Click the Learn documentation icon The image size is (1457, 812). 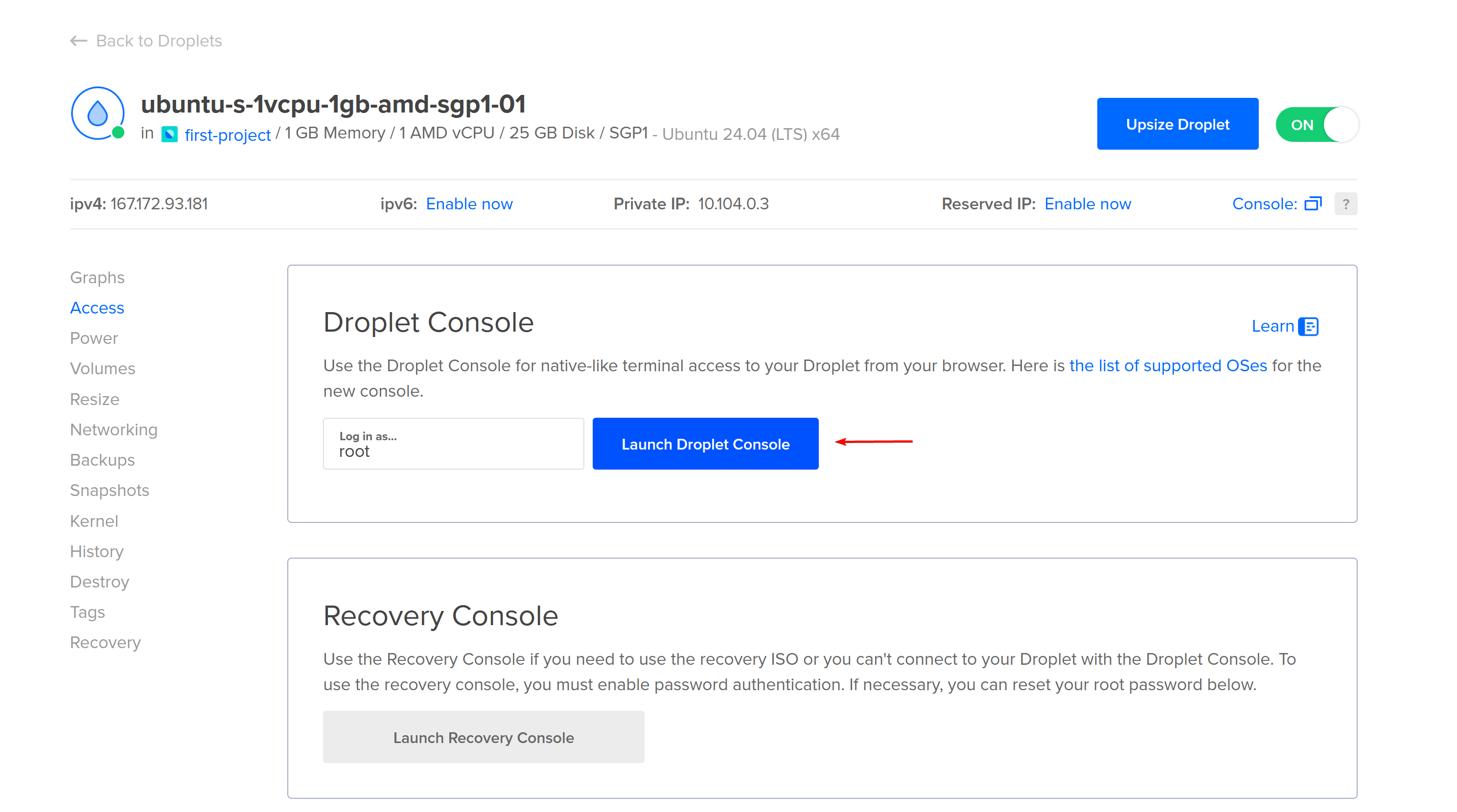(1309, 326)
